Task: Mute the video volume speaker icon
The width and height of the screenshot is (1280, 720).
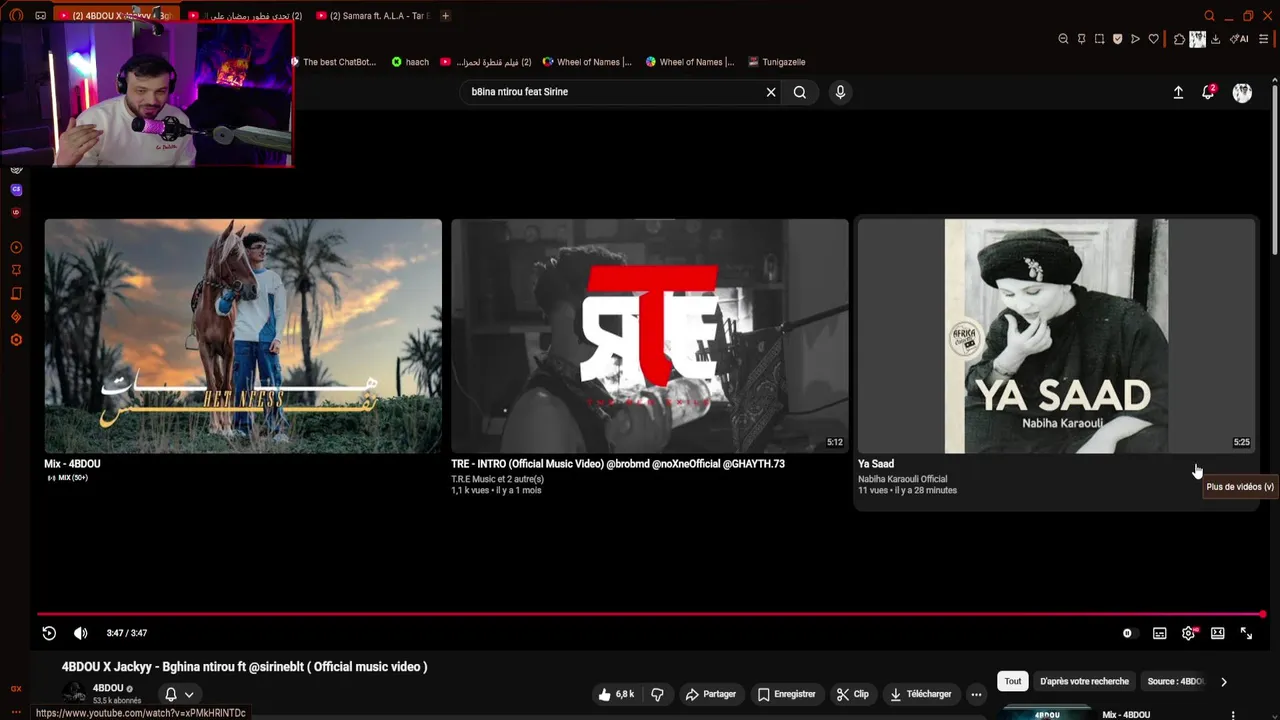Action: point(81,633)
